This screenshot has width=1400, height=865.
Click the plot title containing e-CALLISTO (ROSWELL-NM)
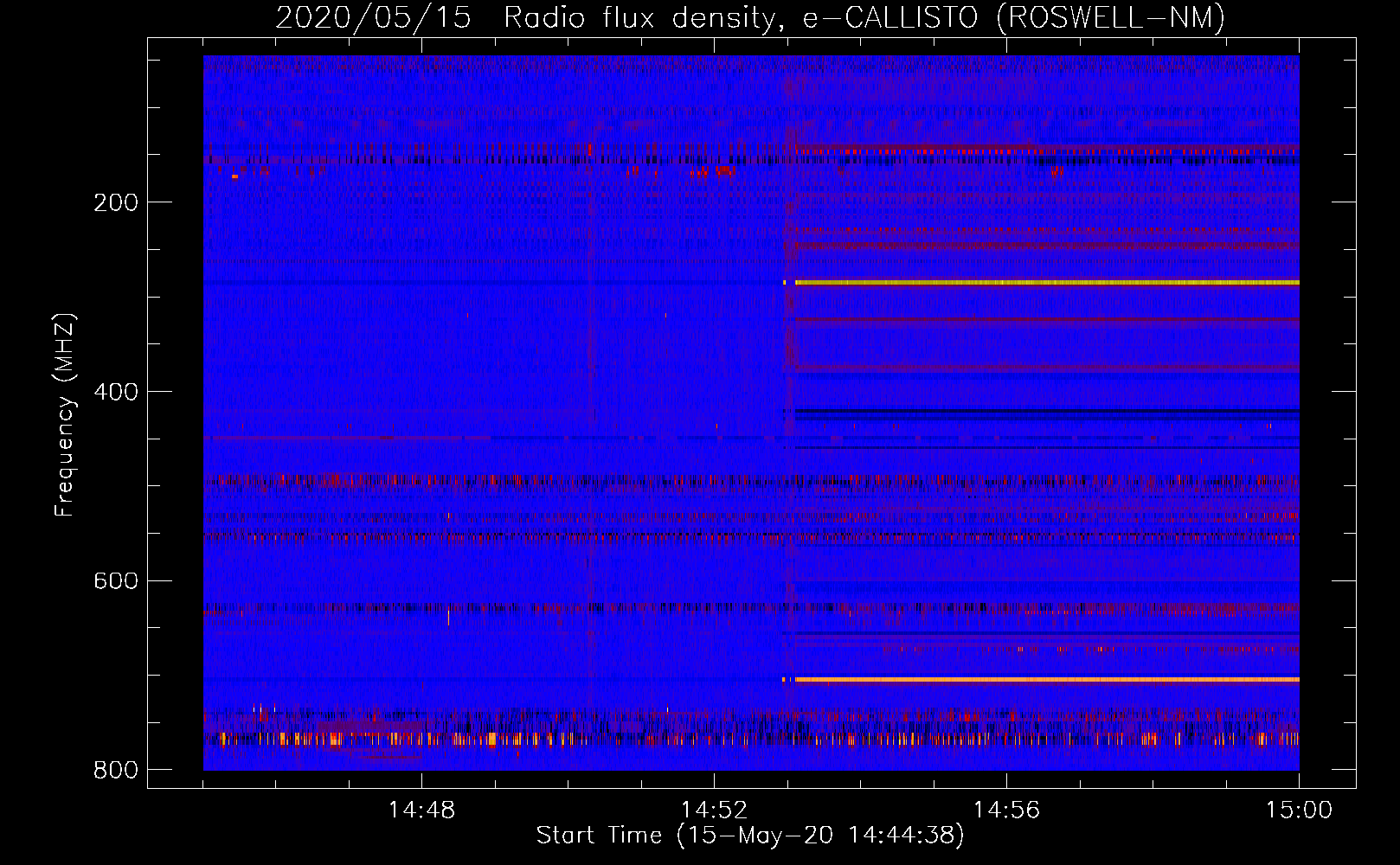(750, 17)
